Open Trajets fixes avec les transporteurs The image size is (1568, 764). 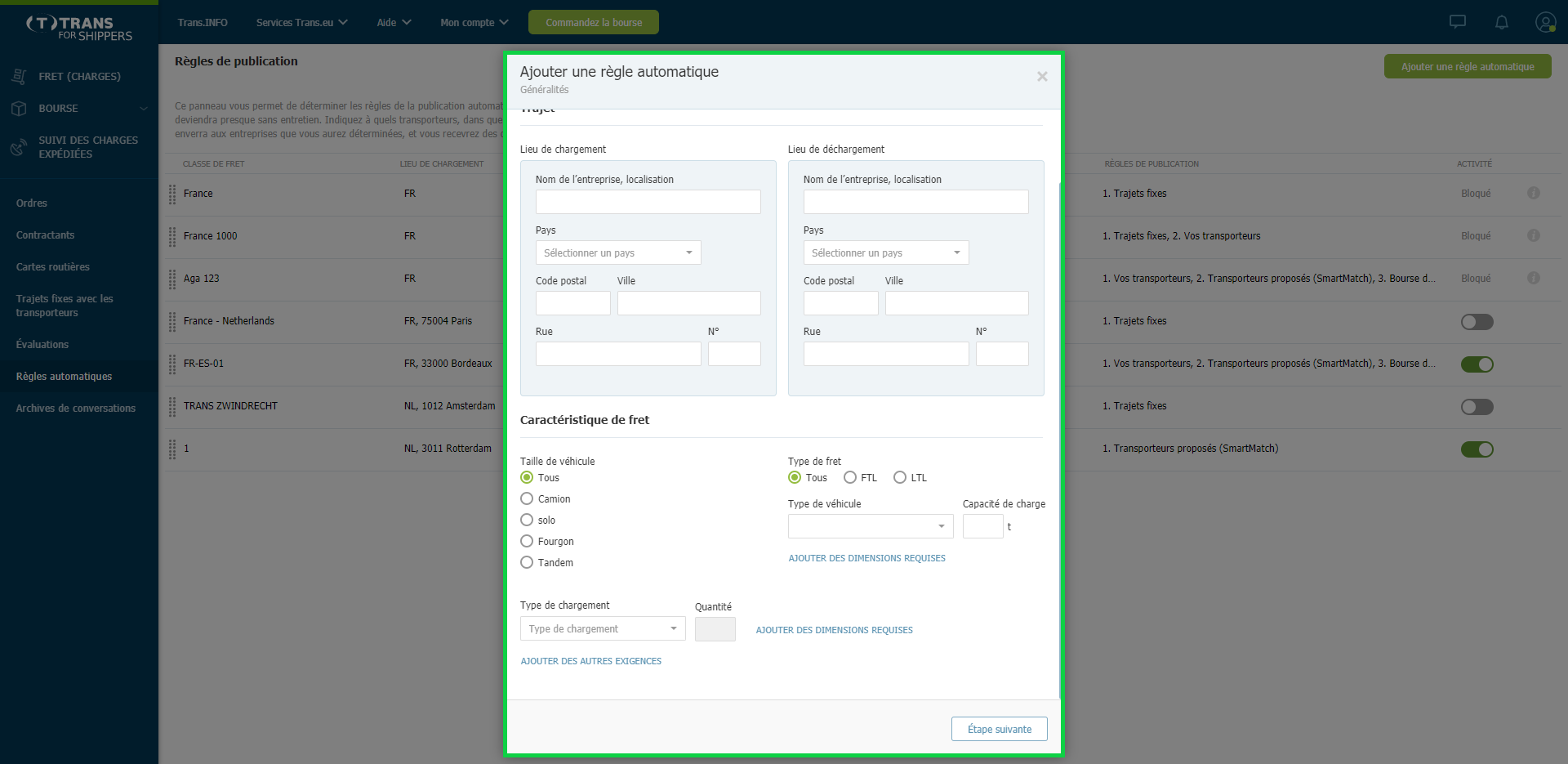(x=65, y=306)
